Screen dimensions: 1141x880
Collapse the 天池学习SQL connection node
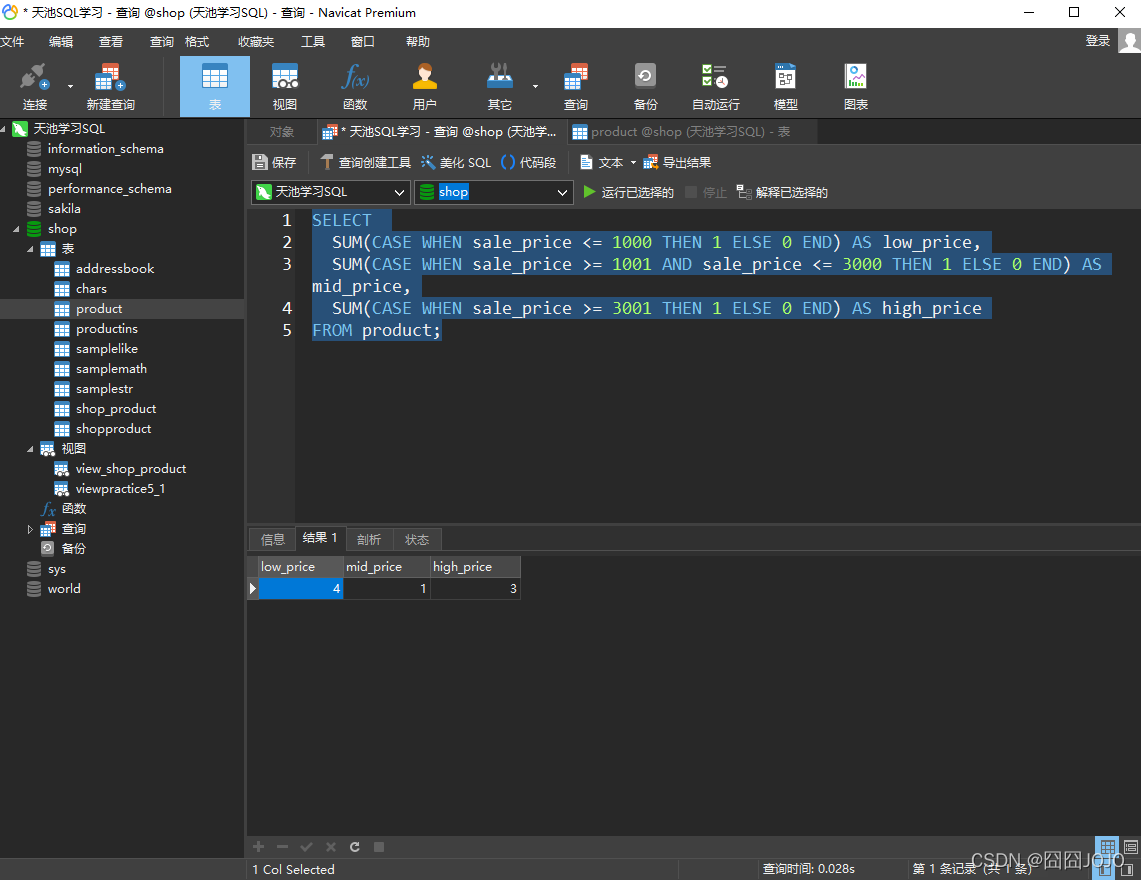tap(4, 129)
